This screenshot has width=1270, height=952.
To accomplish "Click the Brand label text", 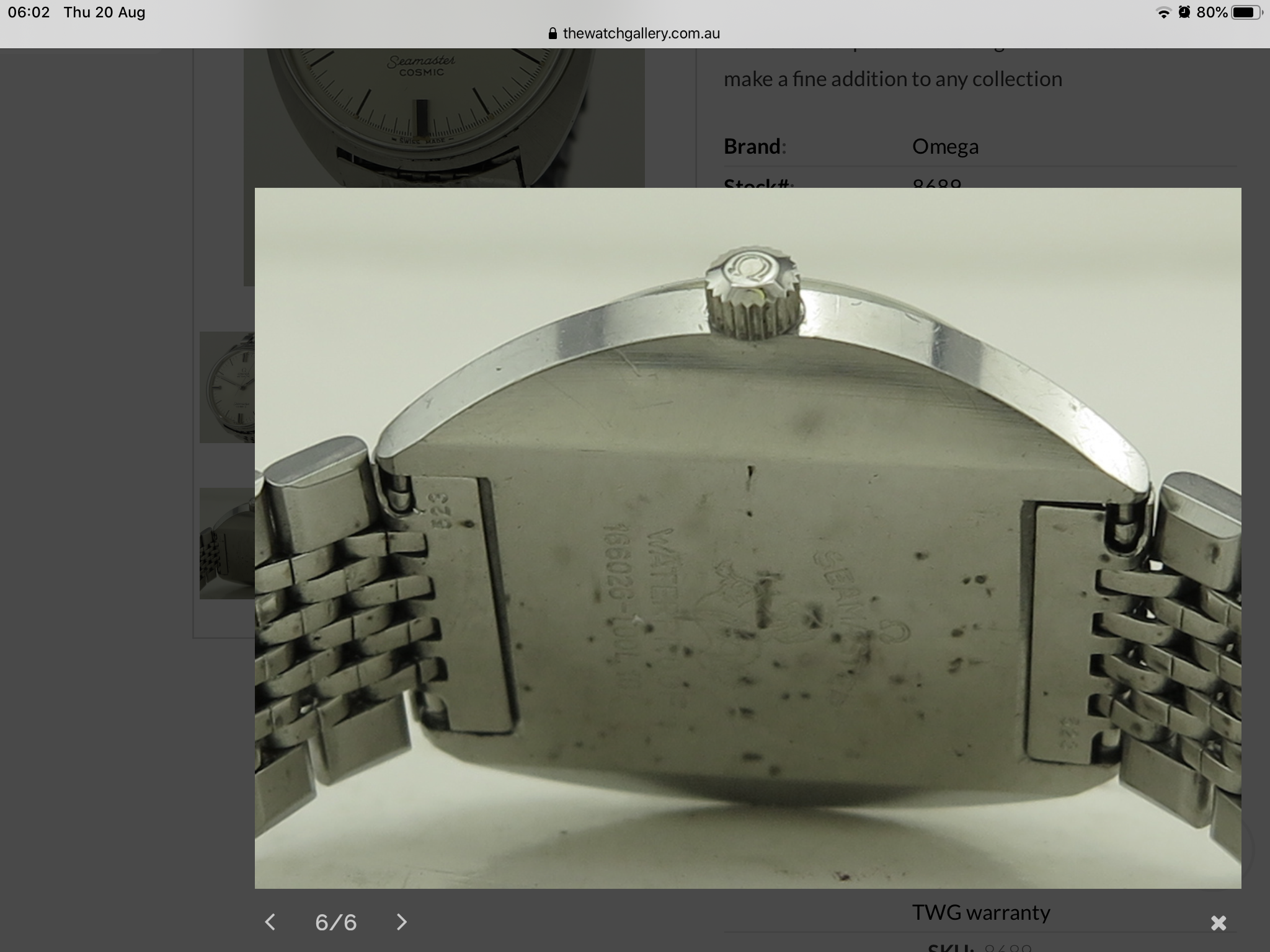I will [752, 147].
